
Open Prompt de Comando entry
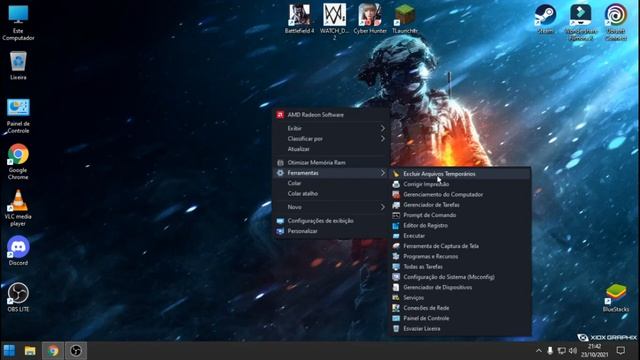pyautogui.click(x=460, y=215)
